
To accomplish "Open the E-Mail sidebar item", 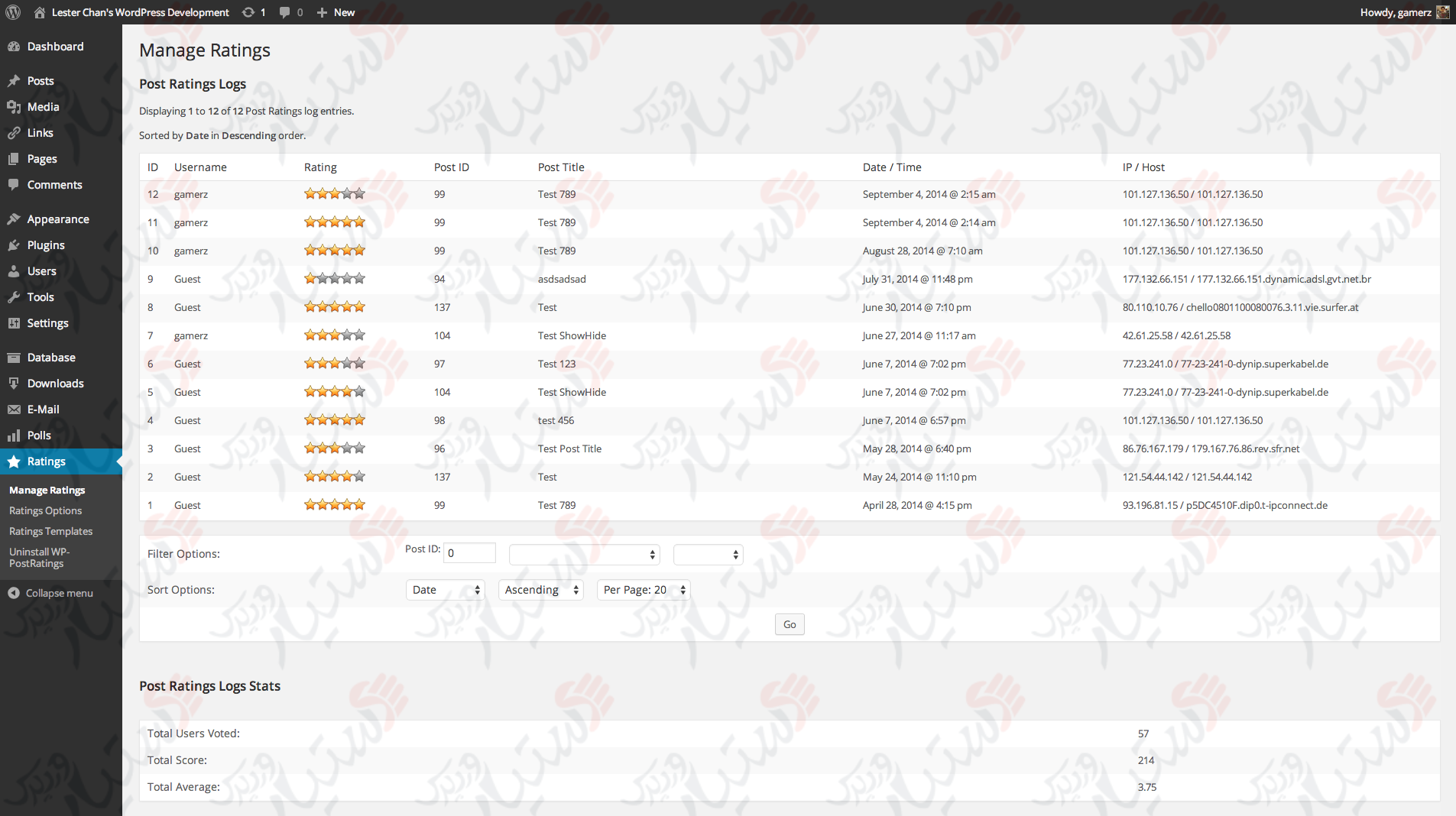I will (43, 410).
